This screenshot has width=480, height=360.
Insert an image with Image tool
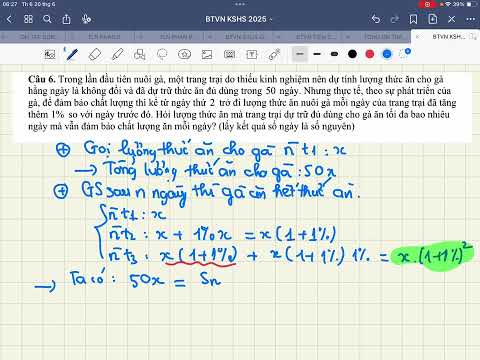tap(207, 54)
